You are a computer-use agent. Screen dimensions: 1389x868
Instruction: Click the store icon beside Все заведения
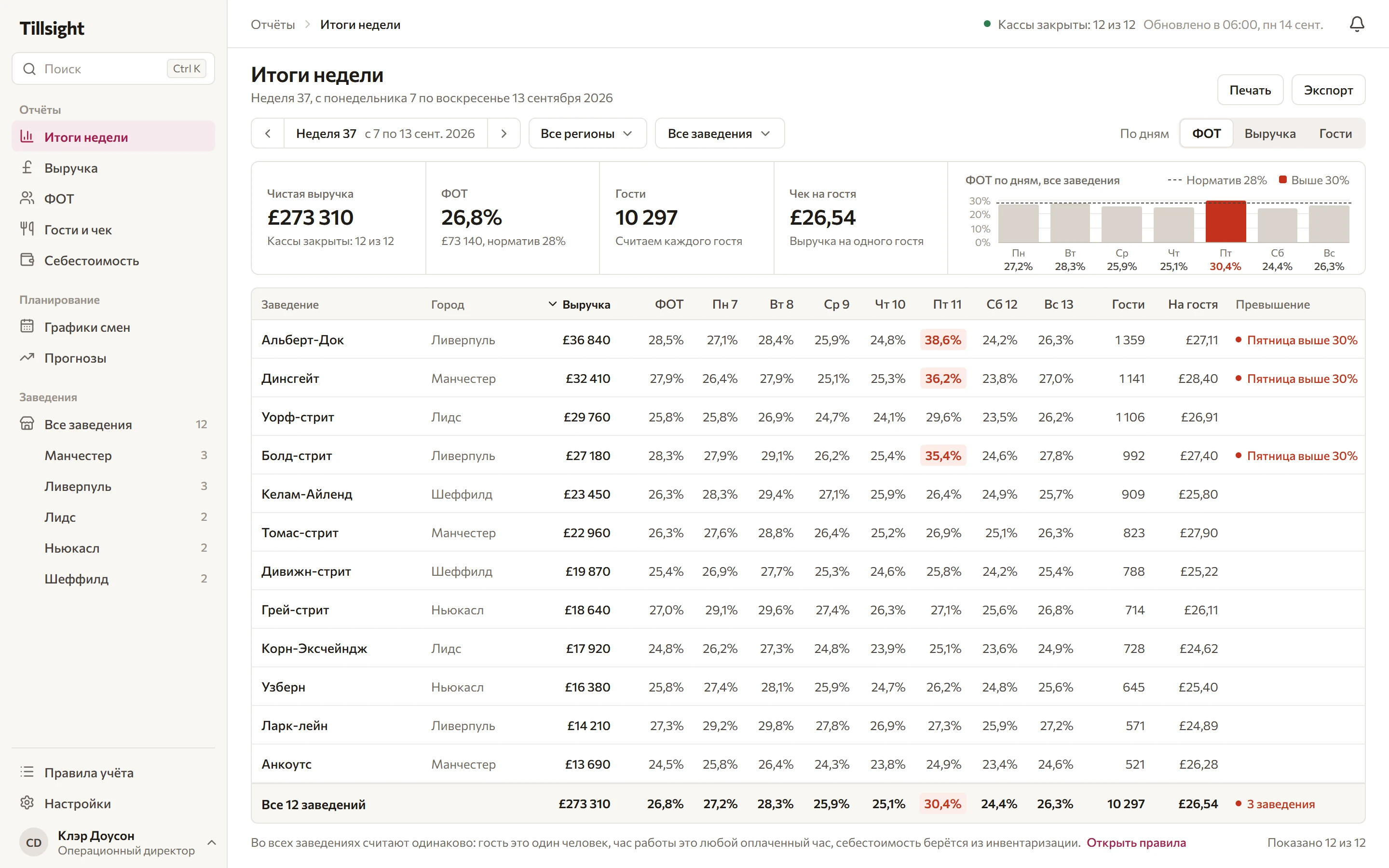point(27,424)
